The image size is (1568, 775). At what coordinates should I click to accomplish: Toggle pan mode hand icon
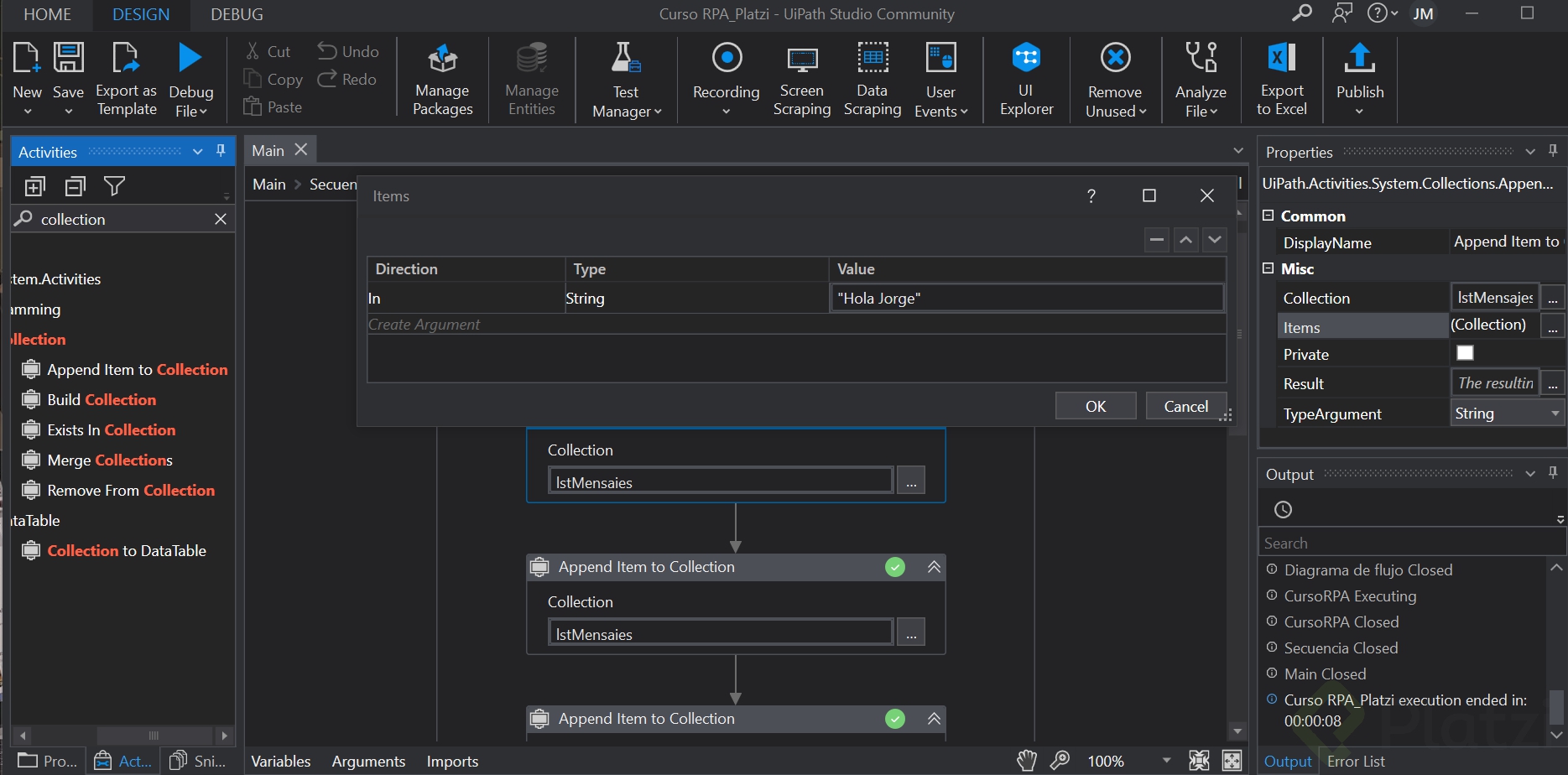(x=1027, y=761)
